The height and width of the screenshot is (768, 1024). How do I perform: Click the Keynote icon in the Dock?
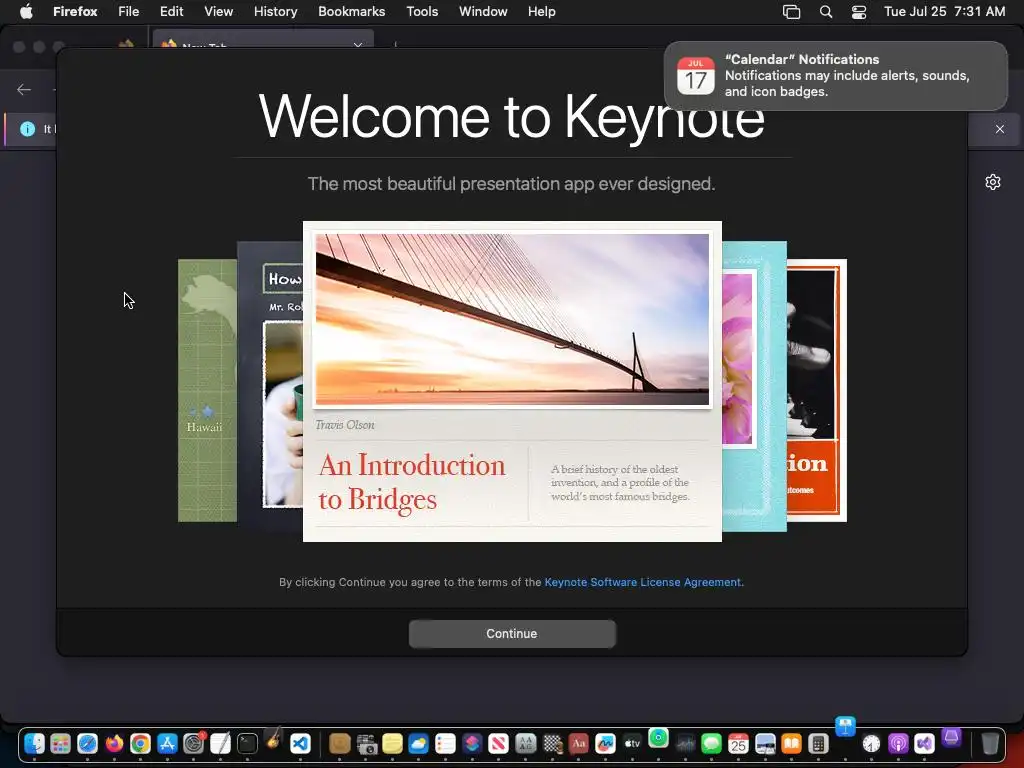pyautogui.click(x=845, y=726)
